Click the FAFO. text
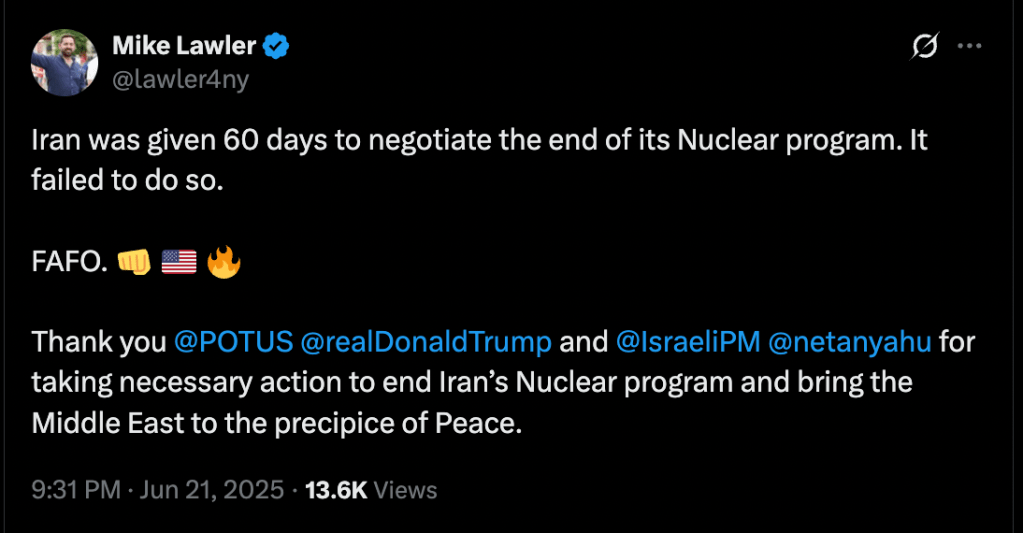The width and height of the screenshot is (1023, 533). [x=69, y=263]
